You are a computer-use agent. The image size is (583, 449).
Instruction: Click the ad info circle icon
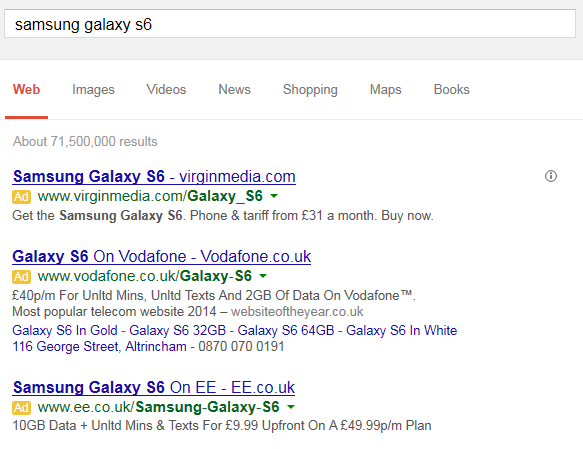click(x=551, y=176)
